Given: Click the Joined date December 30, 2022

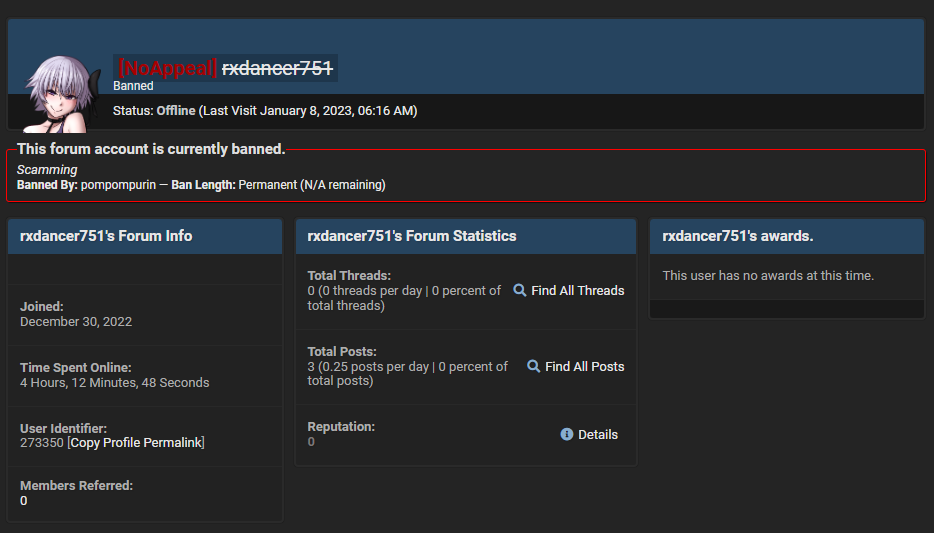Looking at the screenshot, I should click(76, 322).
